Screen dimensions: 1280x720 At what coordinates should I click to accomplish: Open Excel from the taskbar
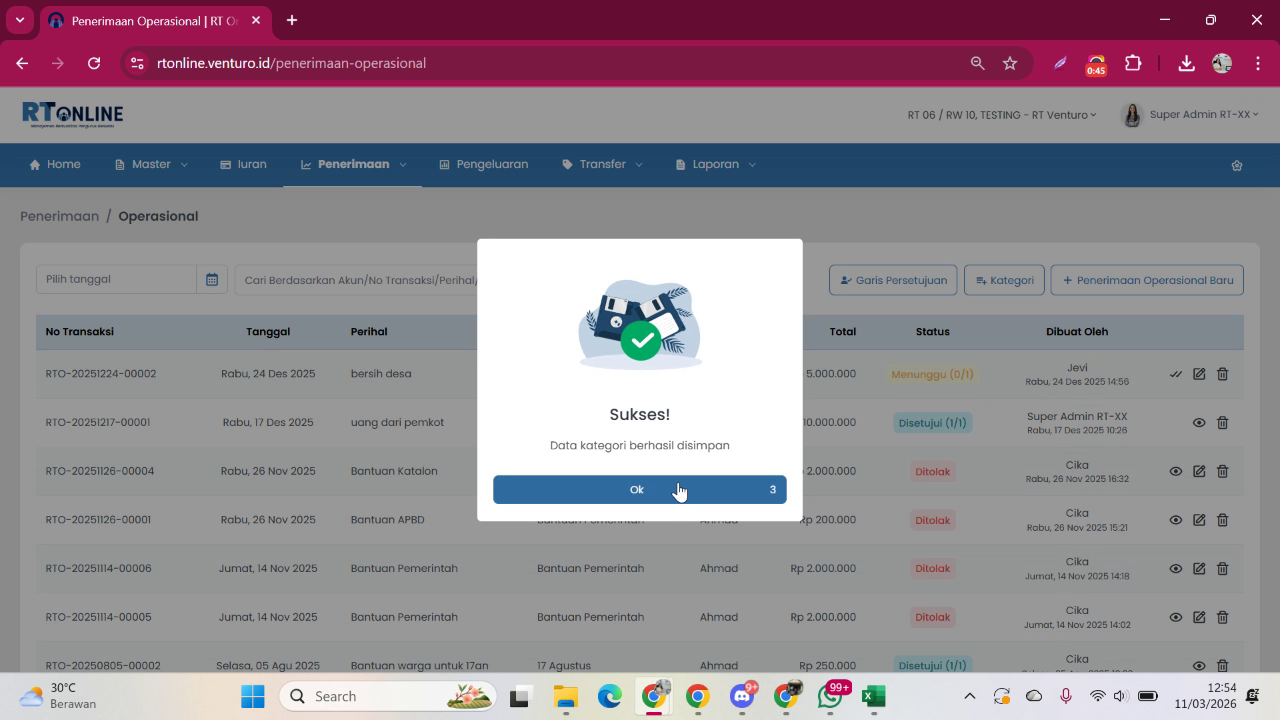pos(874,696)
